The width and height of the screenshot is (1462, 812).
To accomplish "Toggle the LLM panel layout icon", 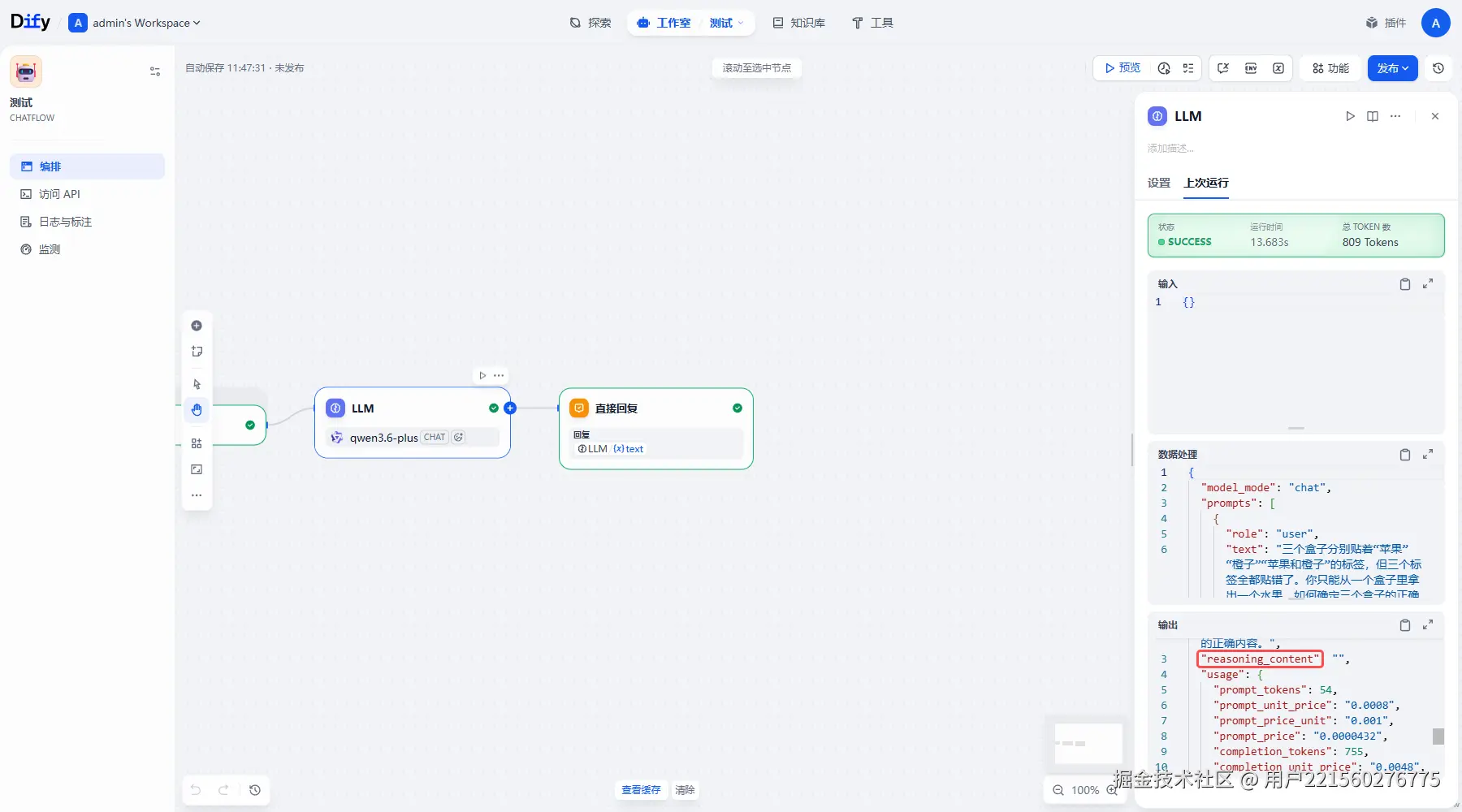I will click(1373, 116).
